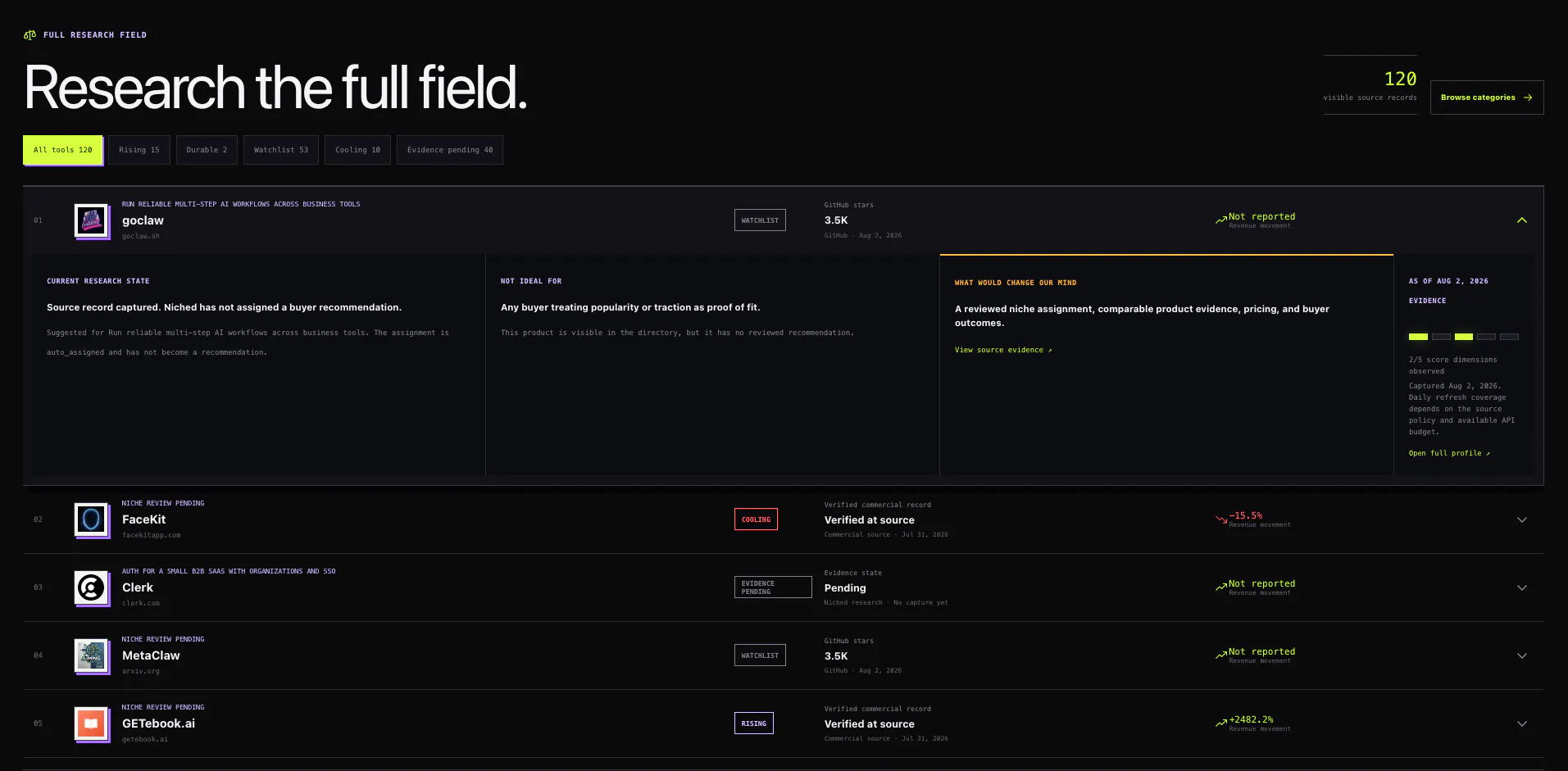Open Browse categories

(x=1487, y=98)
